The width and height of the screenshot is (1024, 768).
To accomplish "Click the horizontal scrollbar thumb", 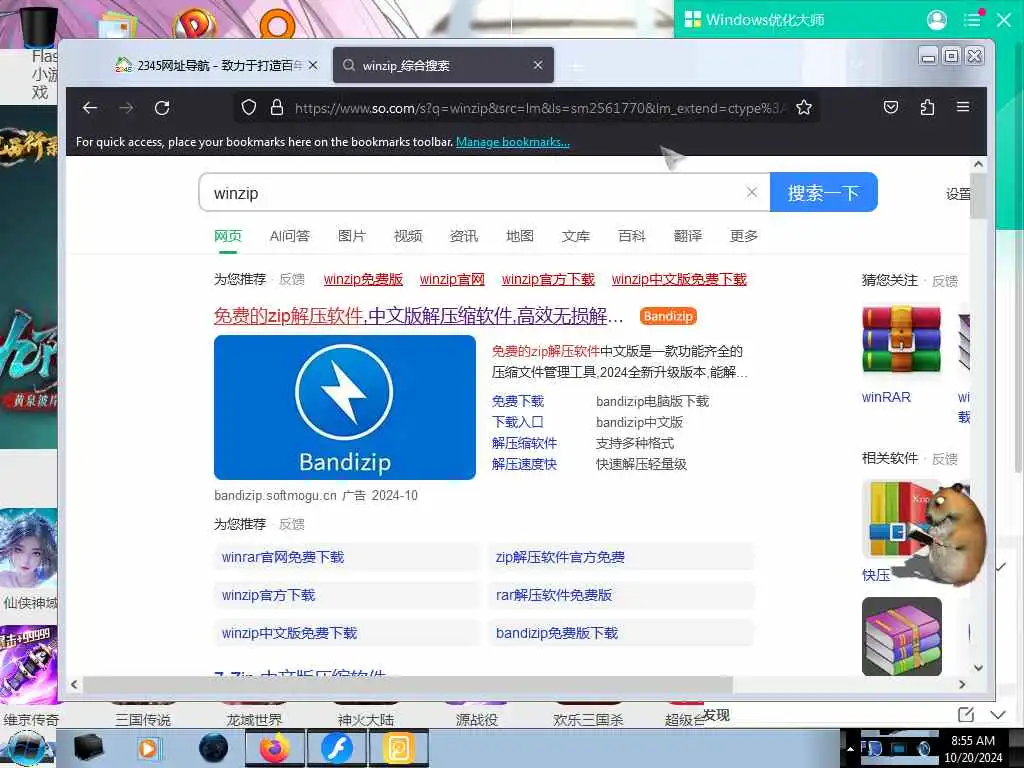I will tap(408, 684).
